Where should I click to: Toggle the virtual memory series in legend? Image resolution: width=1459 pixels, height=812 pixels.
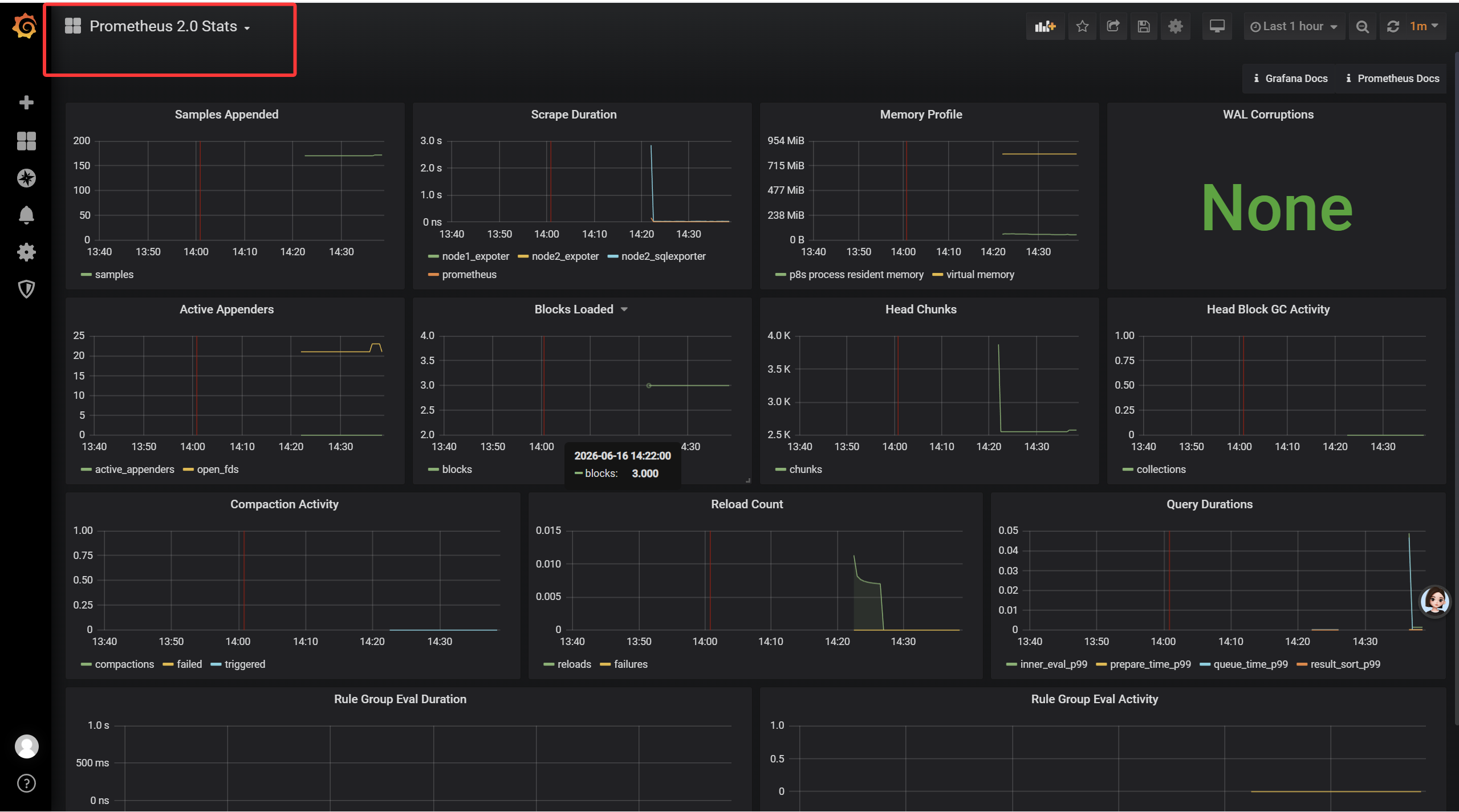(x=980, y=274)
